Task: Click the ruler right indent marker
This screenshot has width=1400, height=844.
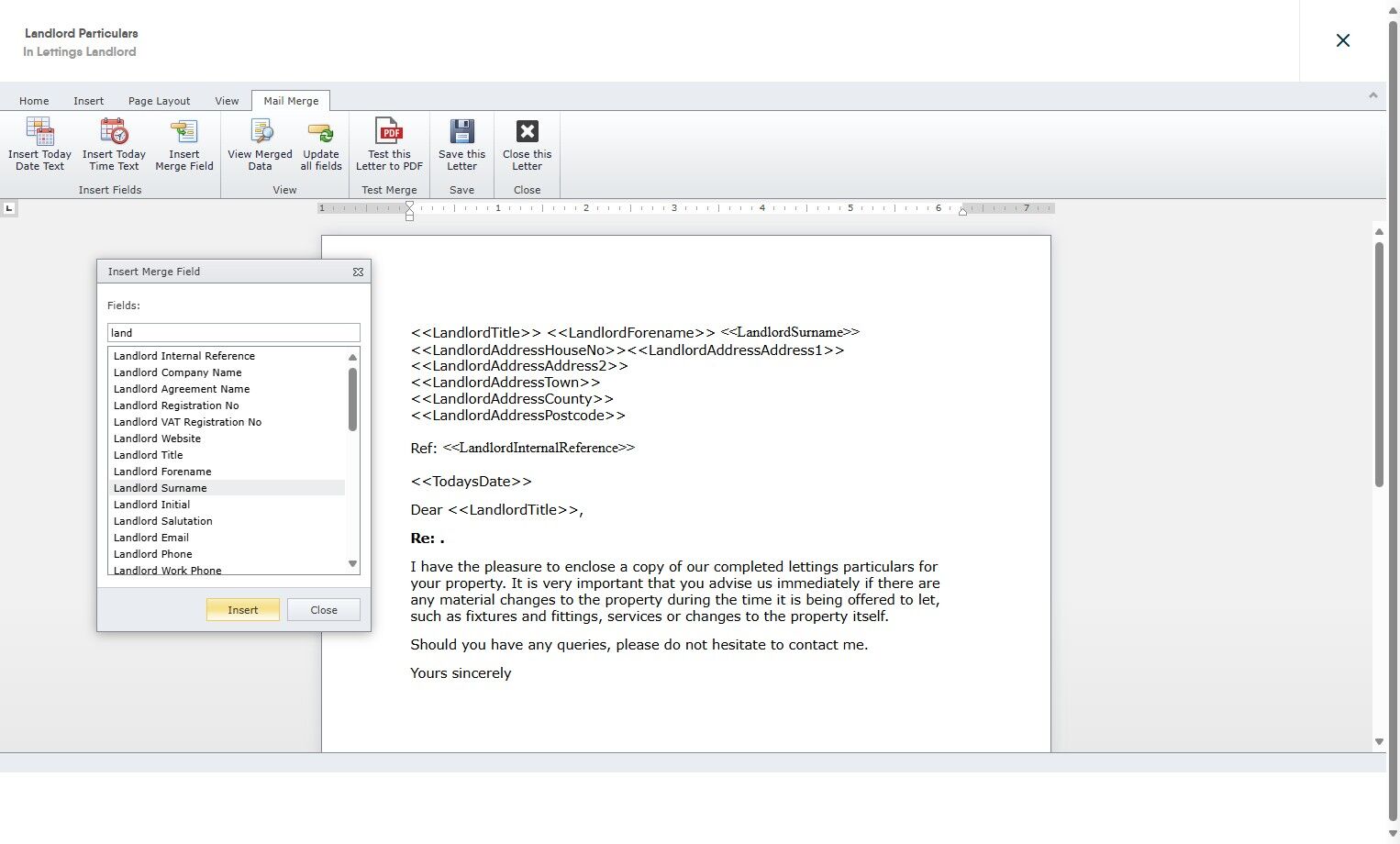Action: coord(962,211)
